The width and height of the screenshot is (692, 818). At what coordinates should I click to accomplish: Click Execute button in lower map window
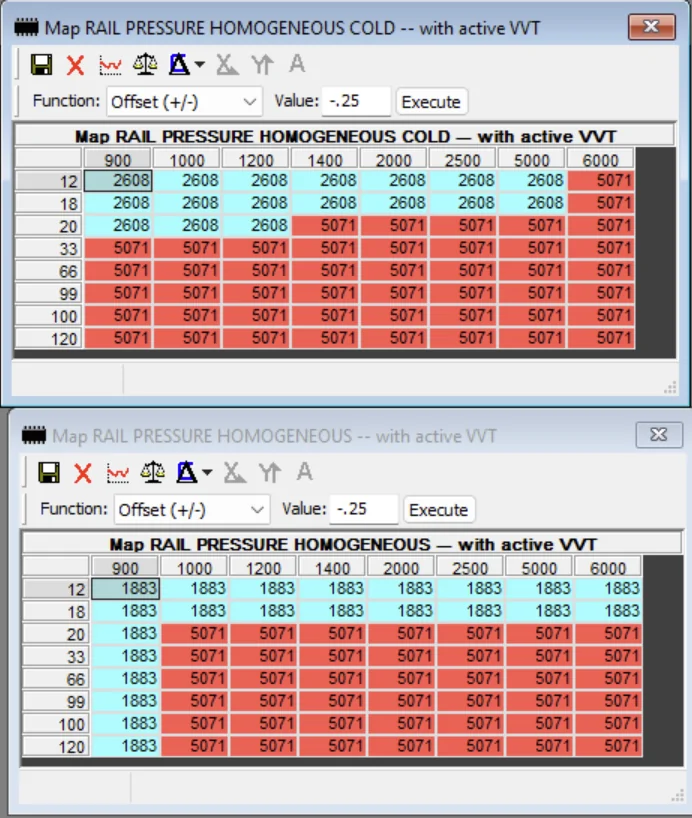pyautogui.click(x=438, y=509)
